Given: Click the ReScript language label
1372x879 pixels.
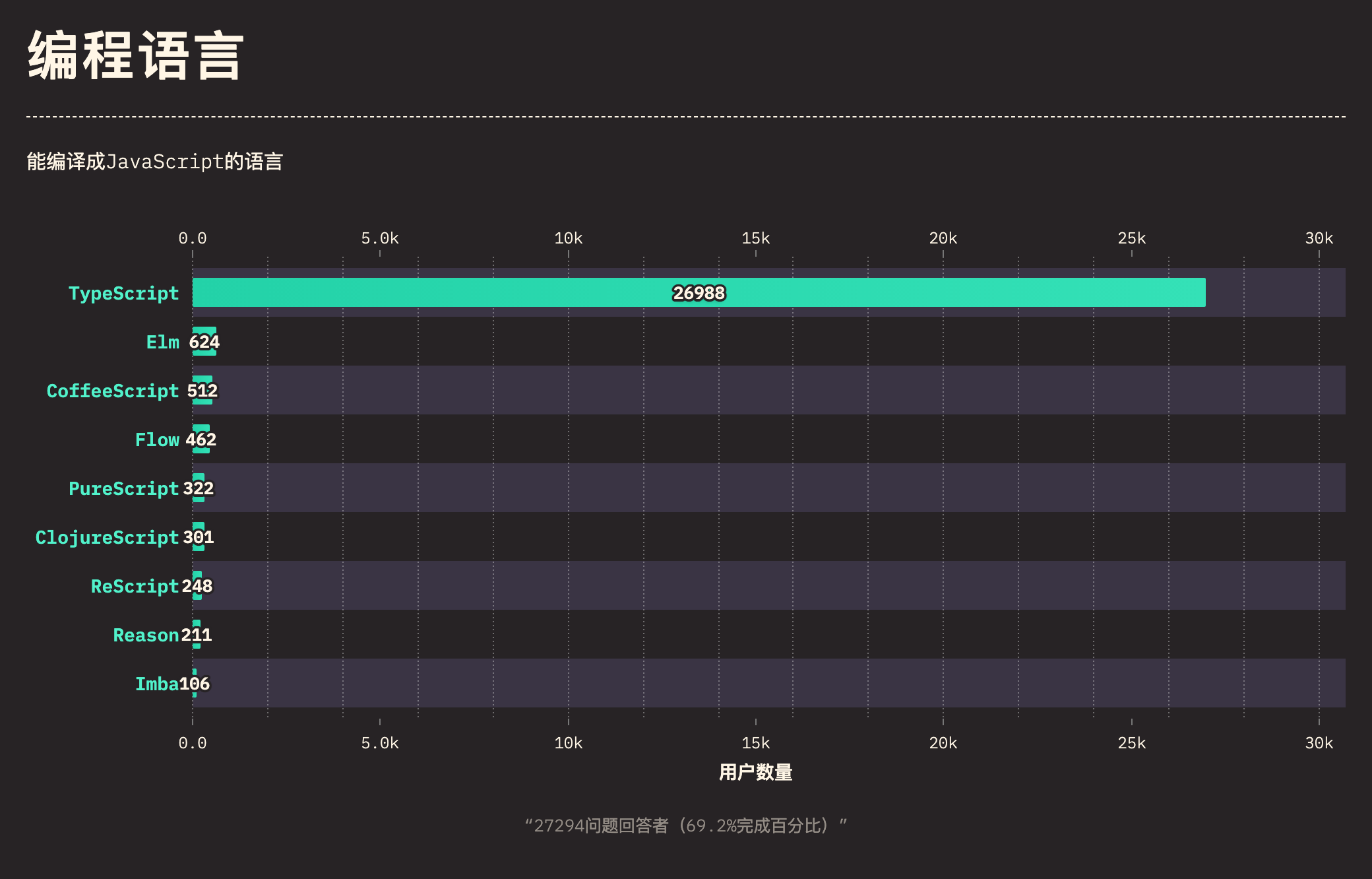Looking at the screenshot, I should [135, 586].
